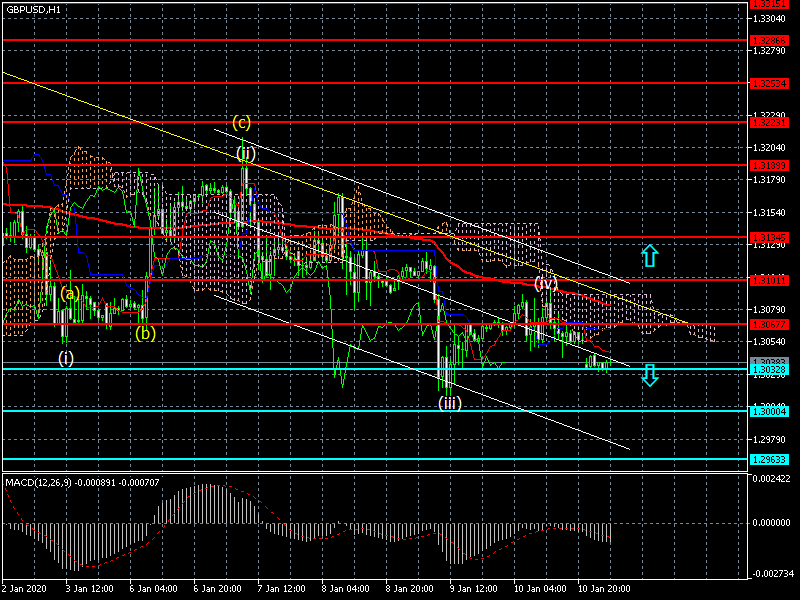Select the (i) wave label

point(66,358)
